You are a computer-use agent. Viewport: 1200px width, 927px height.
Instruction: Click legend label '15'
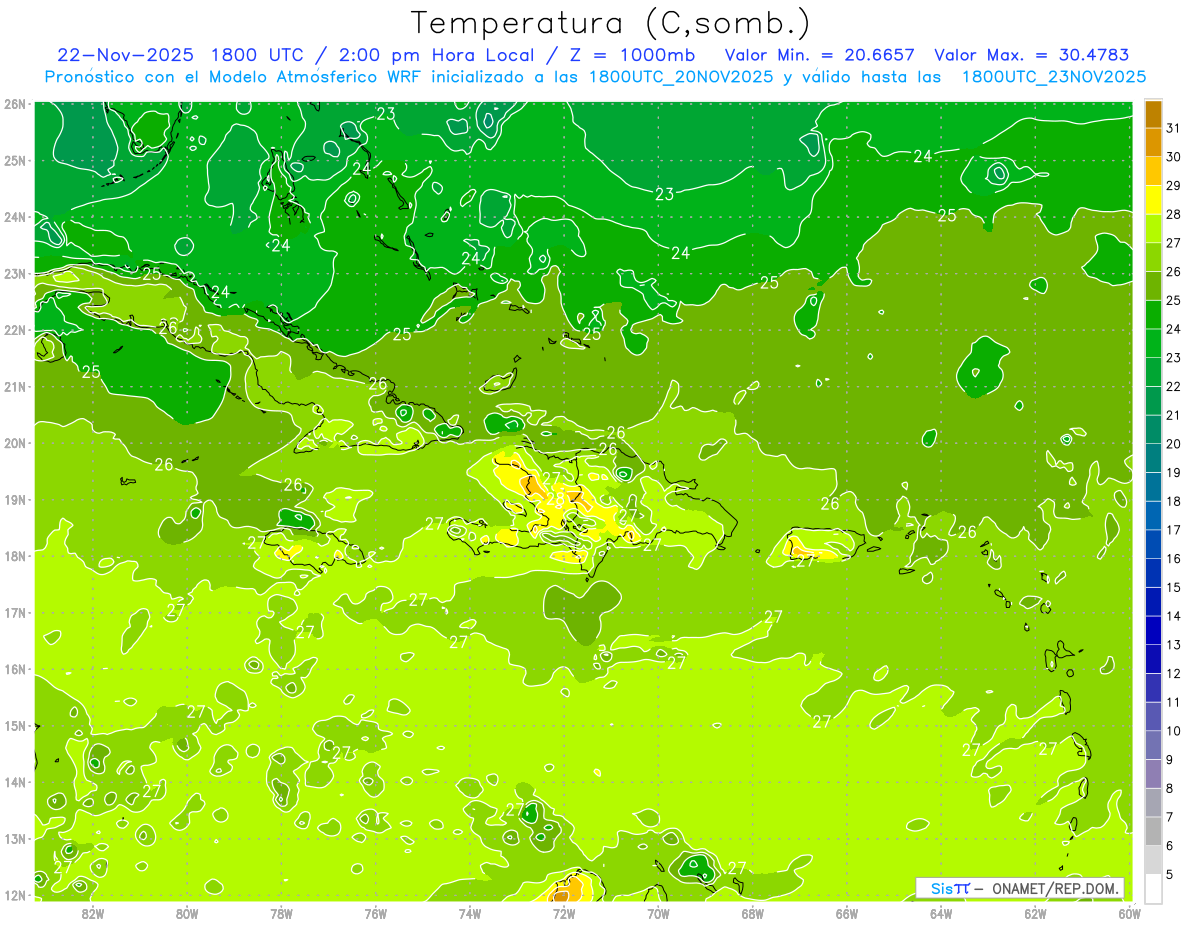click(1174, 587)
